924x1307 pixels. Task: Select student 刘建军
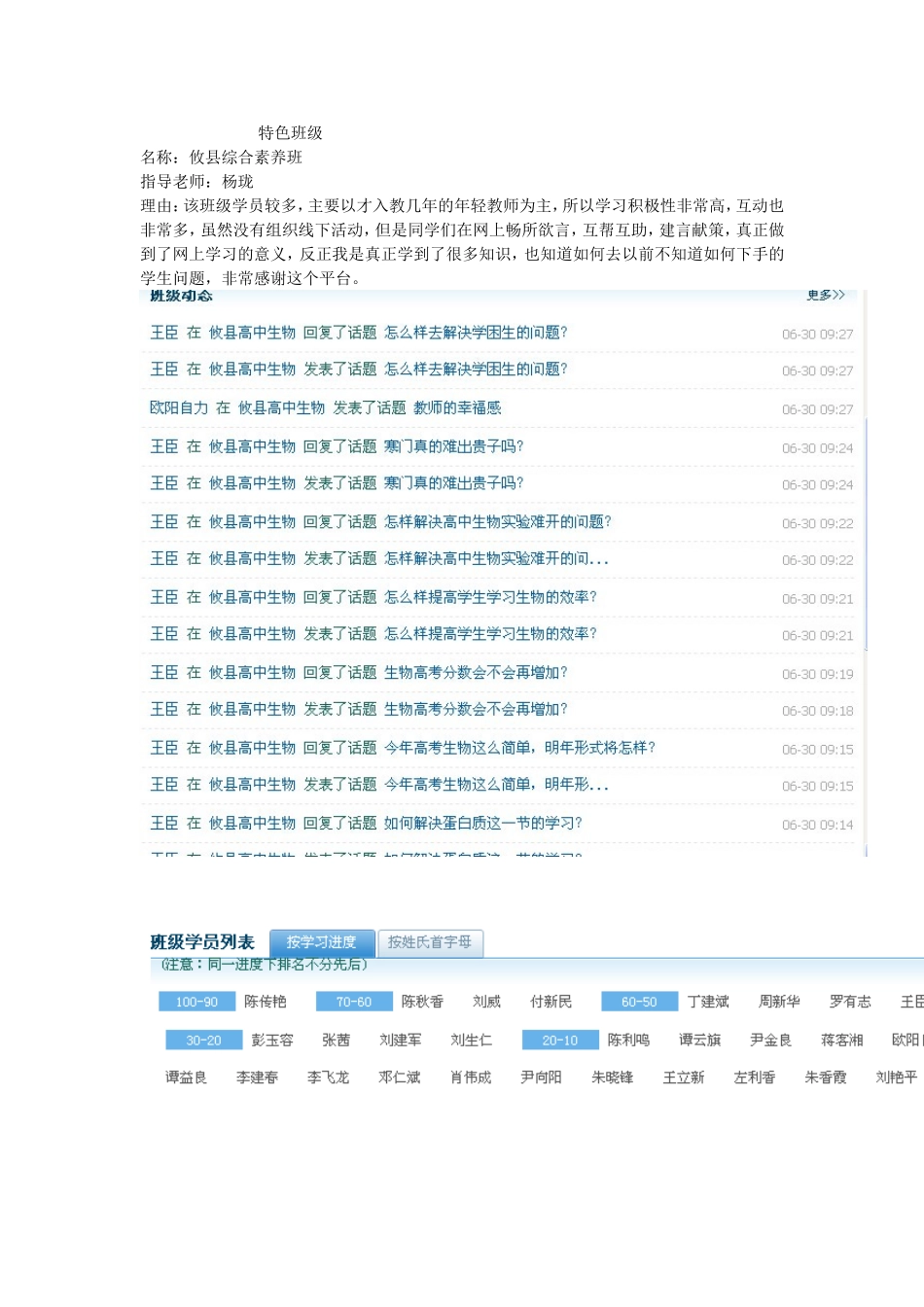(401, 1041)
